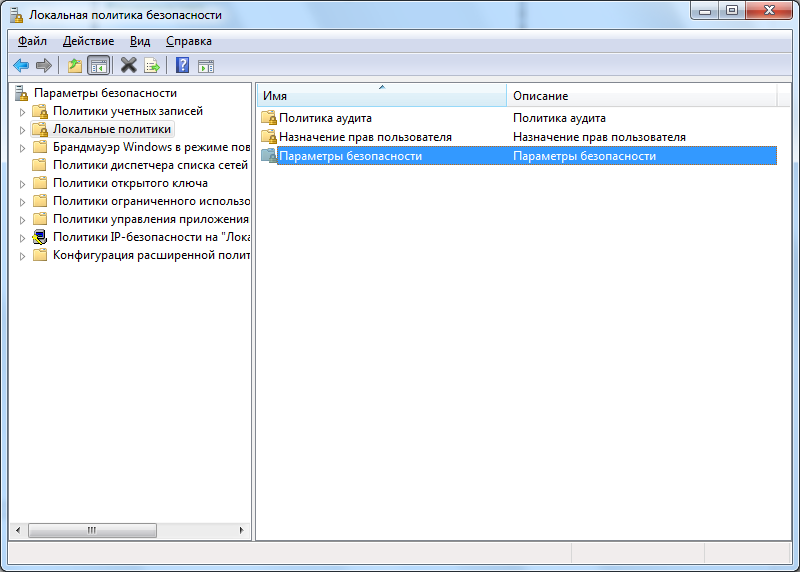Image resolution: width=800 pixels, height=572 pixels.
Task: Expand Конфигурация расширенной политики node
Action: coord(22,256)
